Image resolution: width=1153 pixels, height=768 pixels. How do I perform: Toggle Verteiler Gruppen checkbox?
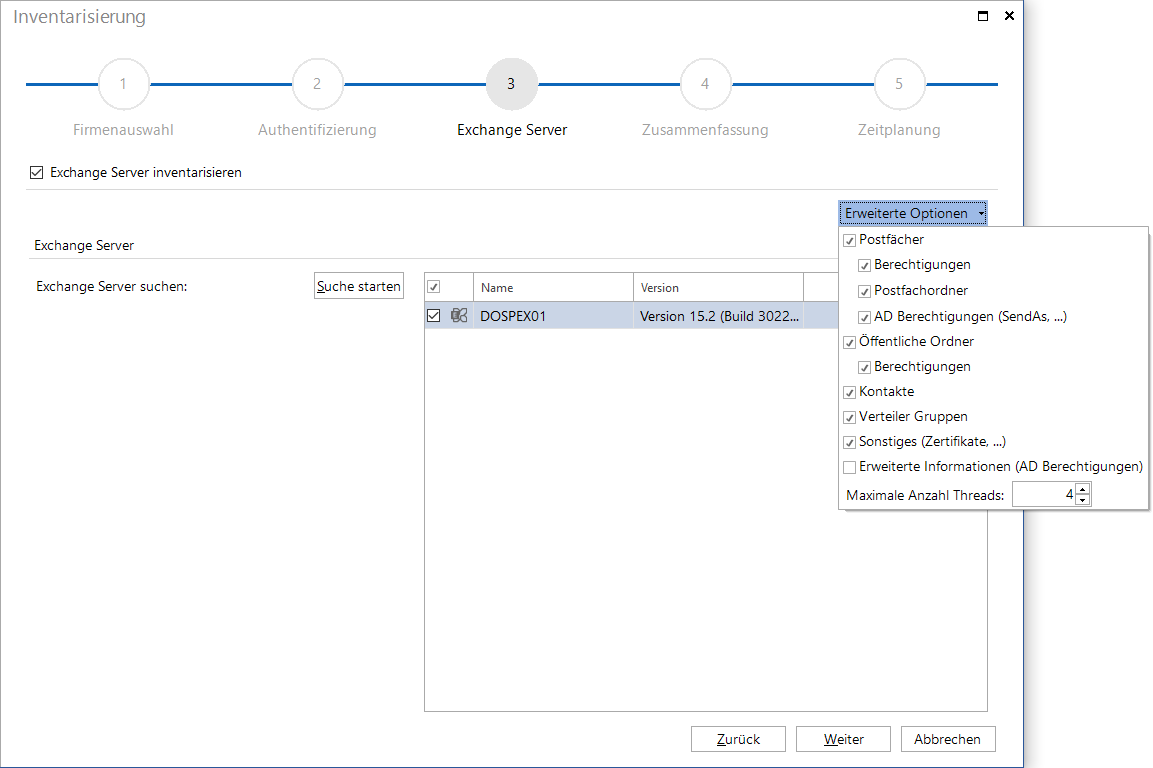click(x=849, y=417)
